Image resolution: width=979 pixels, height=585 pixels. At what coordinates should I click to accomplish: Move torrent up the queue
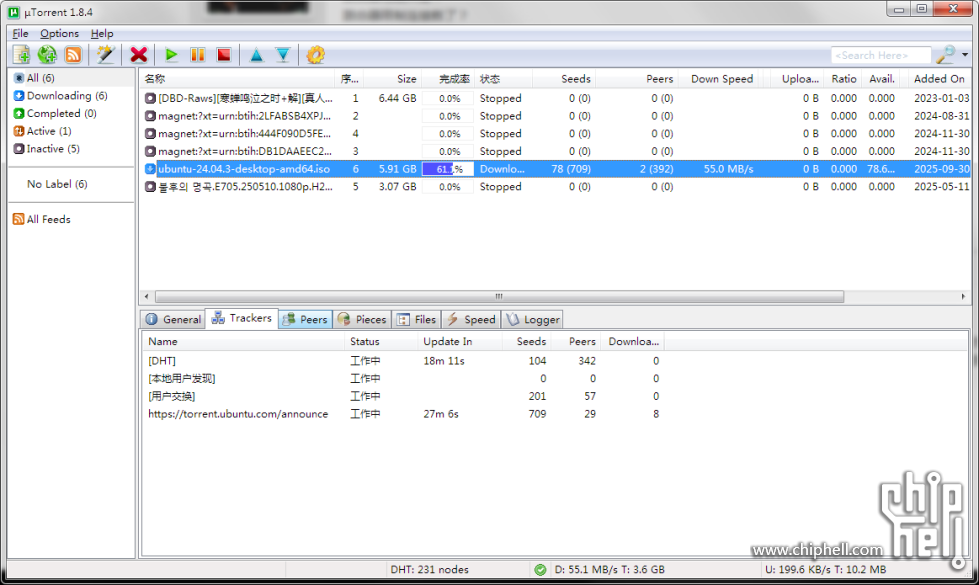point(257,55)
